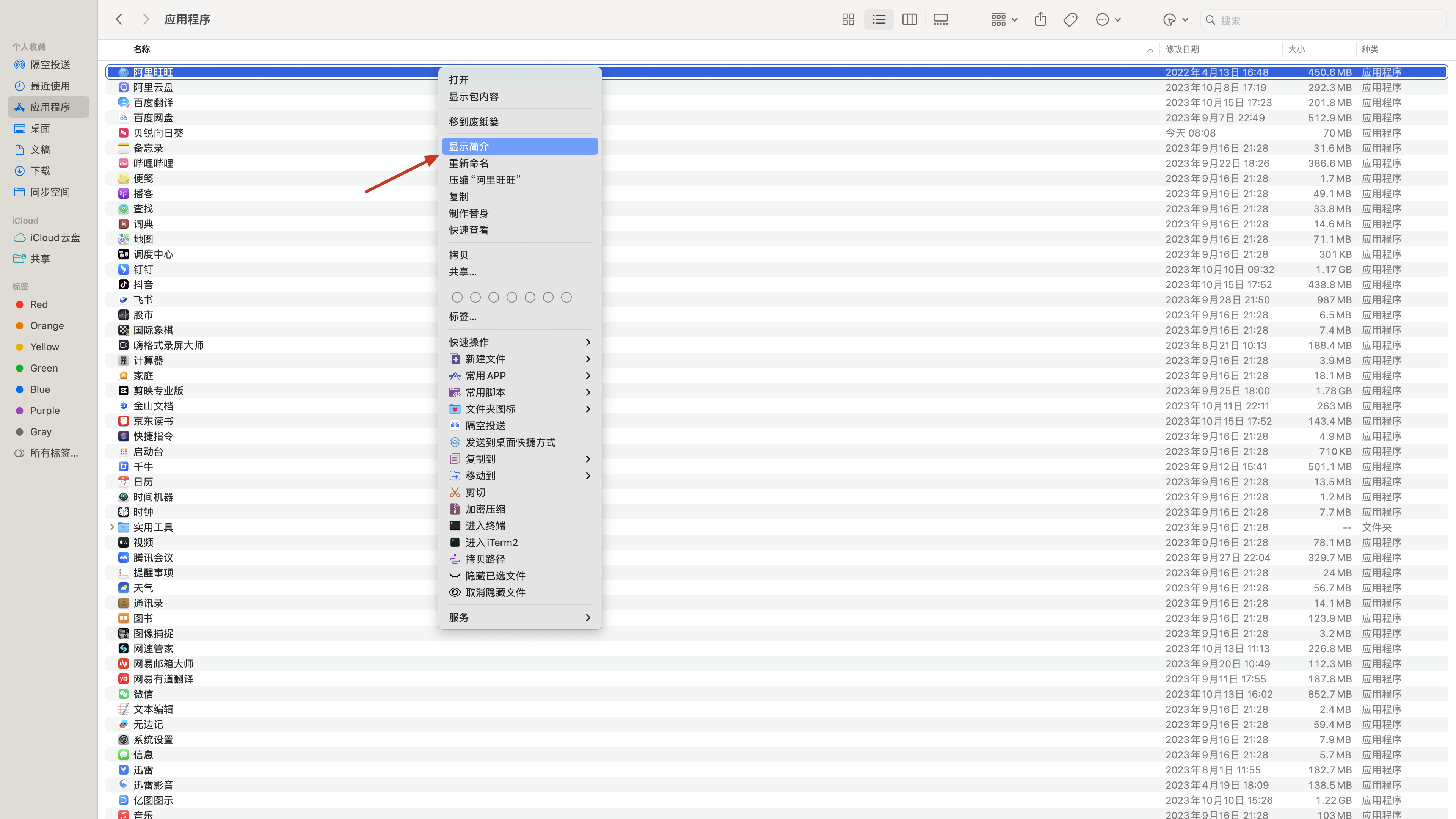Sort by the 大小 column header
The width and height of the screenshot is (1456, 819).
(x=1319, y=50)
